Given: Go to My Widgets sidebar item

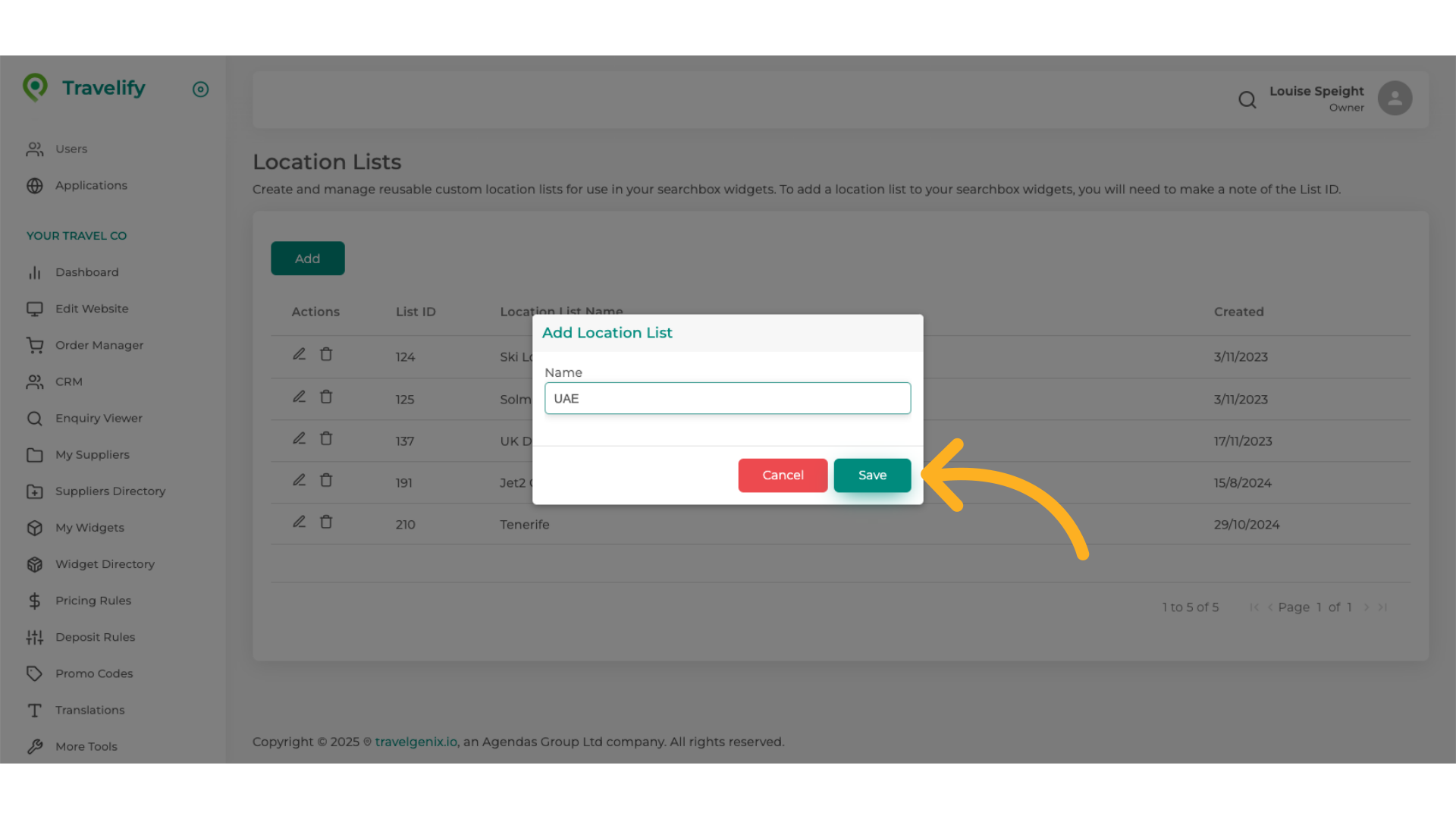Looking at the screenshot, I should click(89, 528).
